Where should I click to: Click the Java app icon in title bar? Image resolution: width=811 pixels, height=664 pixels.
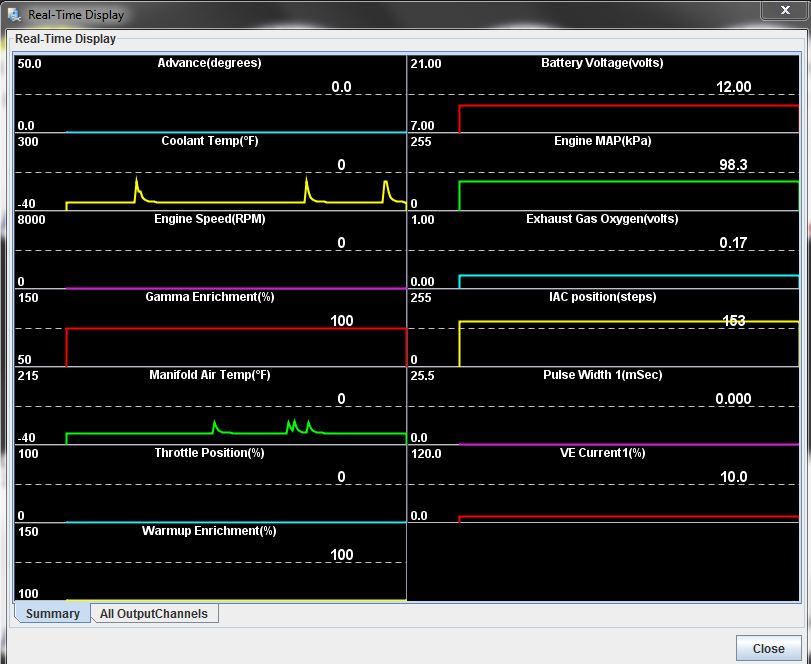(13, 14)
